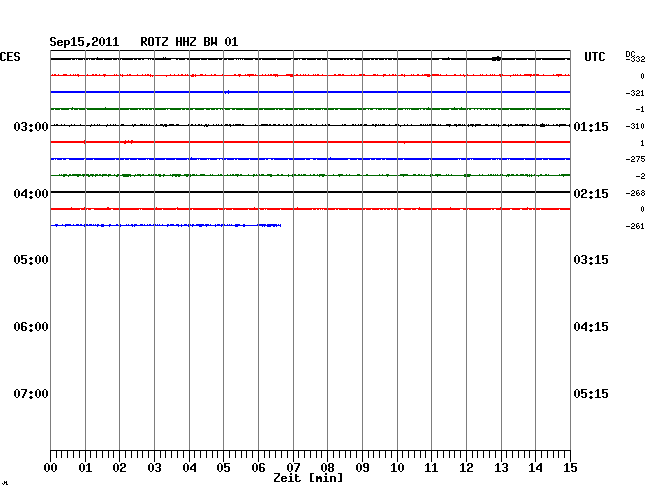The height and width of the screenshot is (494, 650).
Task: Click the '13' minute axis label
Action: point(501,468)
